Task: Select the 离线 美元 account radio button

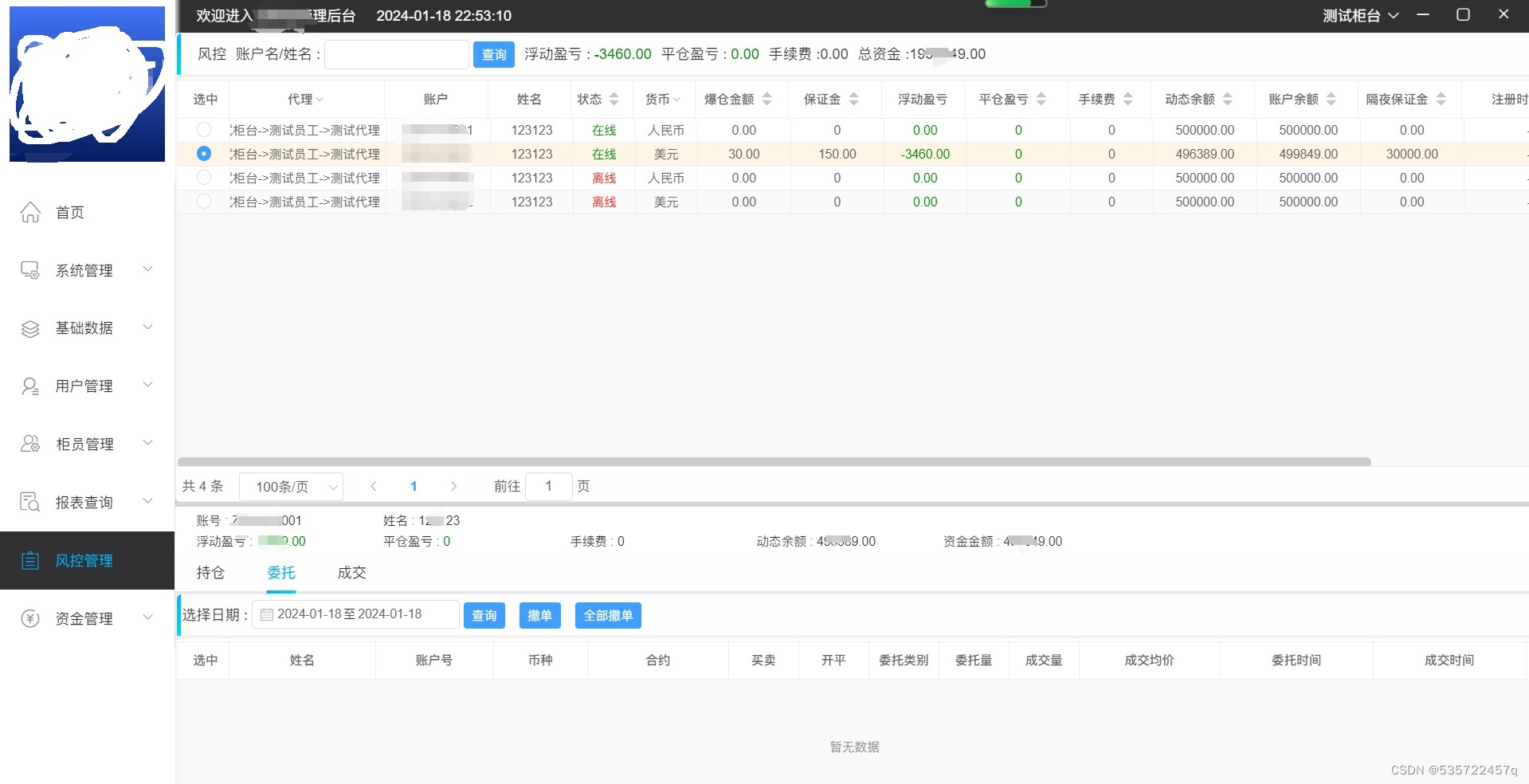Action: point(204,202)
